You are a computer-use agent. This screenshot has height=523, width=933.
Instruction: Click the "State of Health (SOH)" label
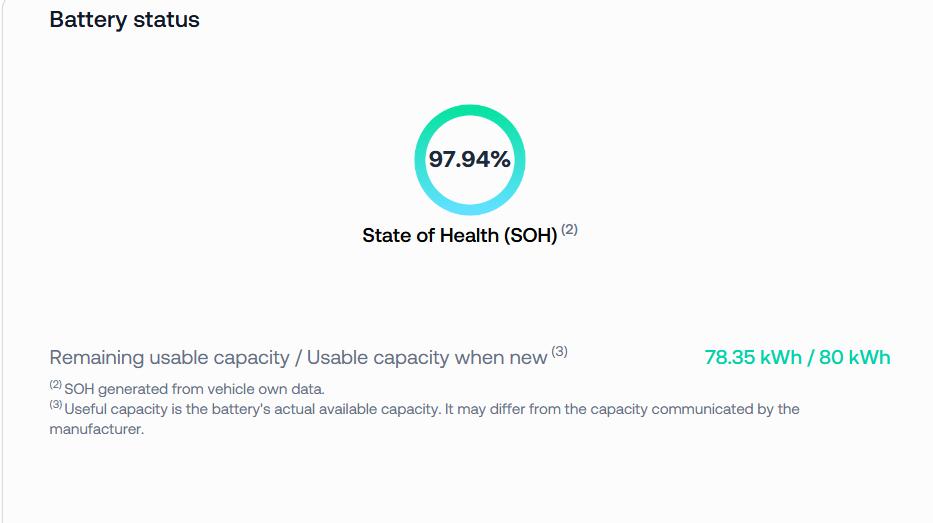pyautogui.click(x=459, y=236)
